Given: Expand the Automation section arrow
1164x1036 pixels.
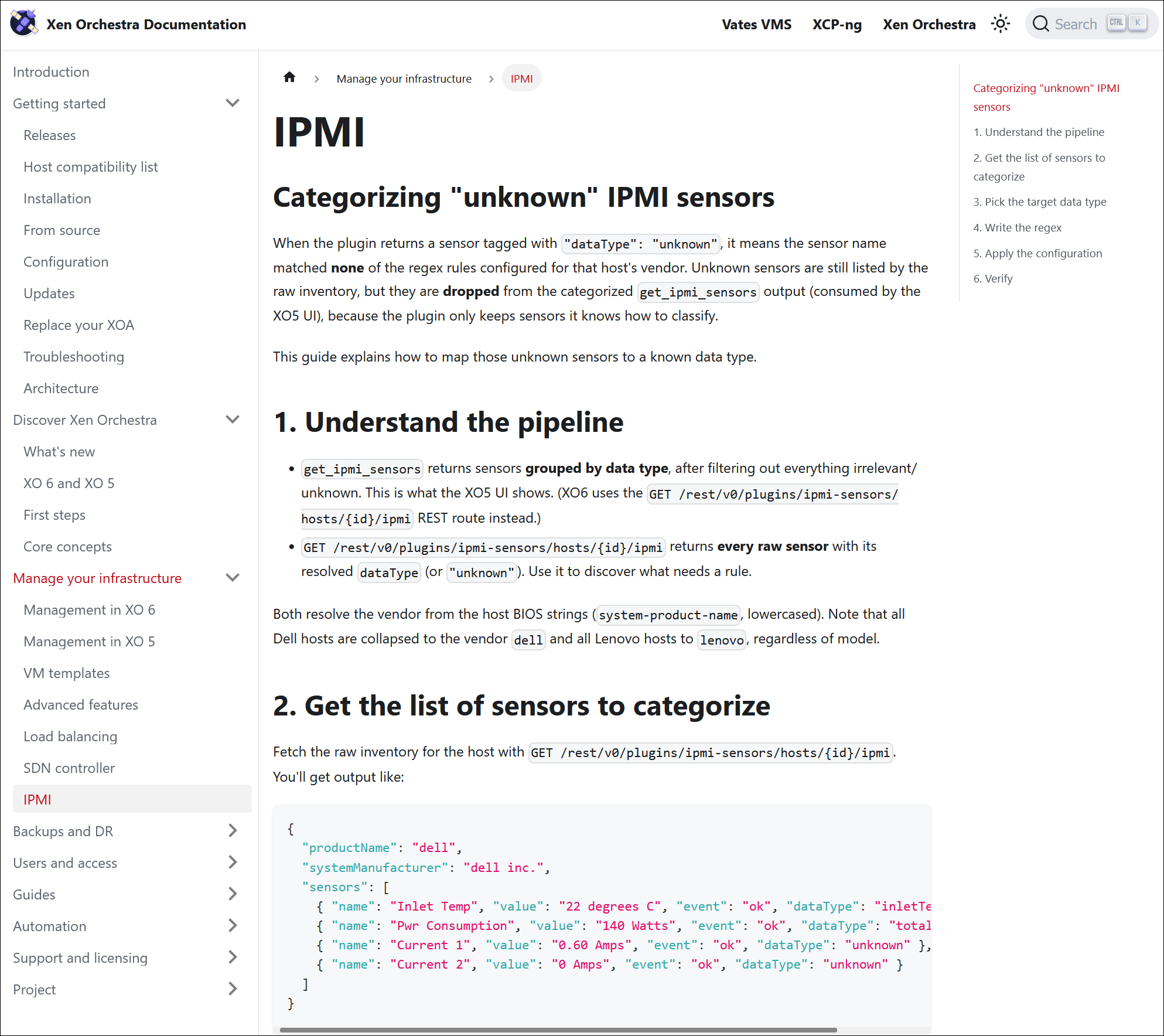Looking at the screenshot, I should click(233, 926).
